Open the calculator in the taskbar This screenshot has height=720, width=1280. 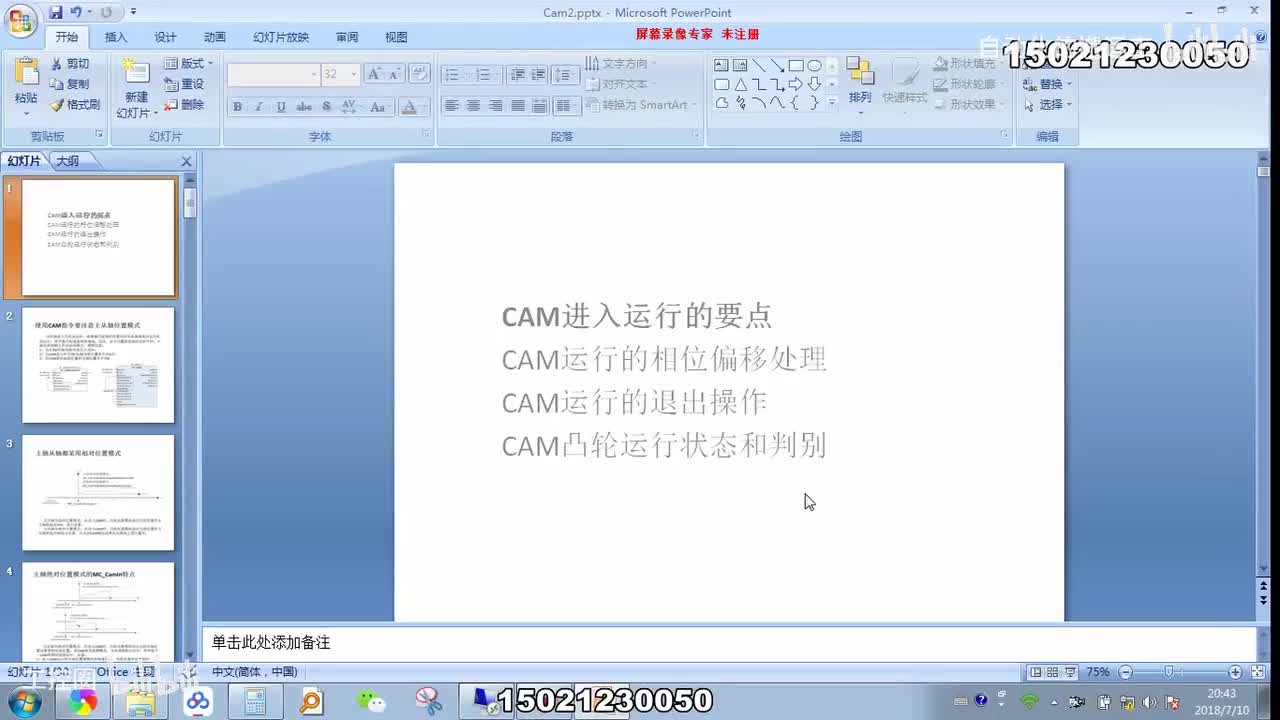[254, 702]
